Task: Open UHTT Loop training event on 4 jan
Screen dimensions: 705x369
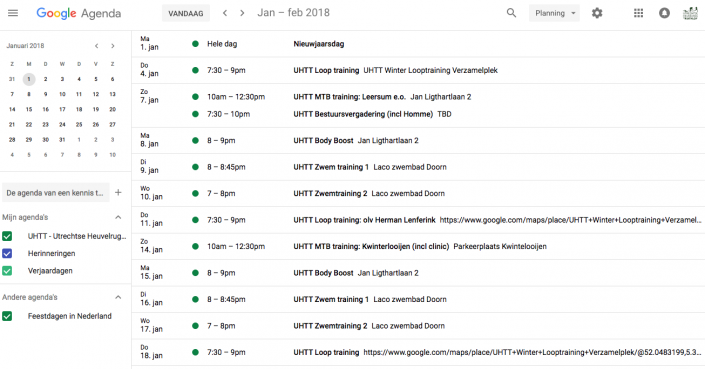Action: (x=326, y=70)
